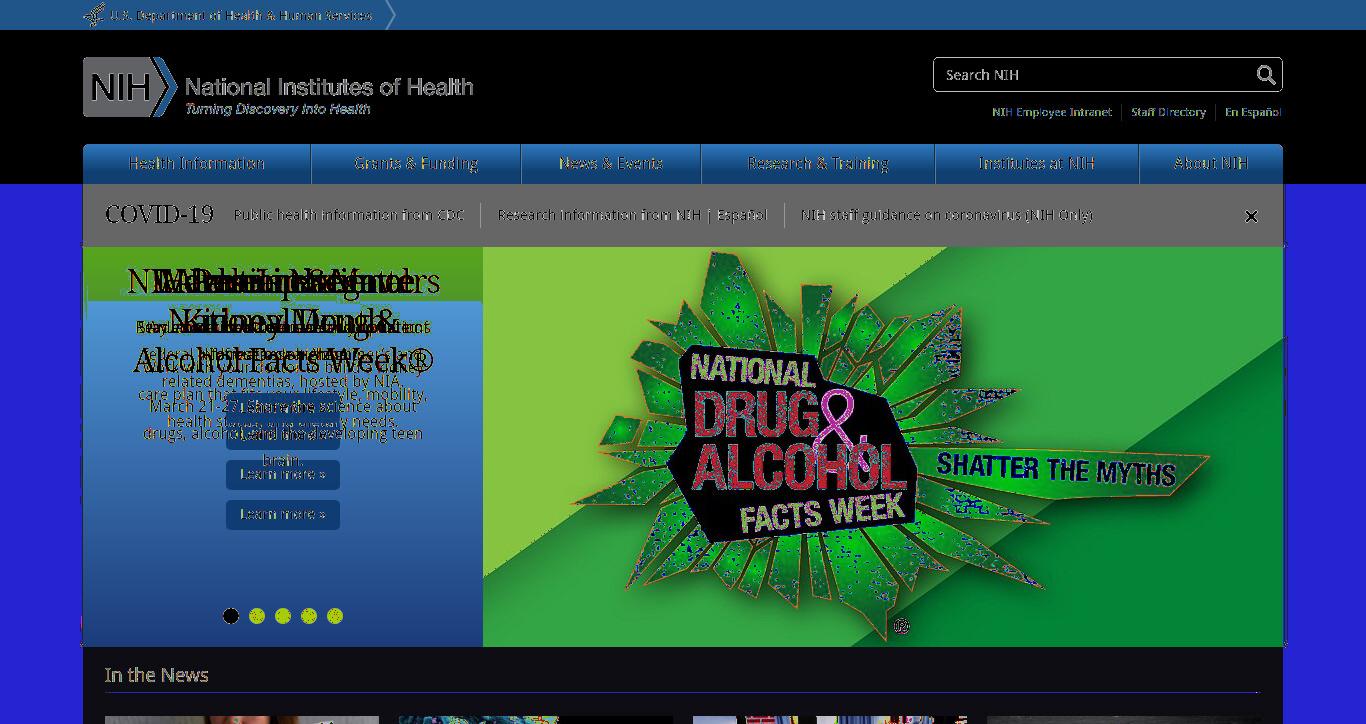Open the Grants & Funding menu
This screenshot has height=724, width=1366.
point(416,164)
